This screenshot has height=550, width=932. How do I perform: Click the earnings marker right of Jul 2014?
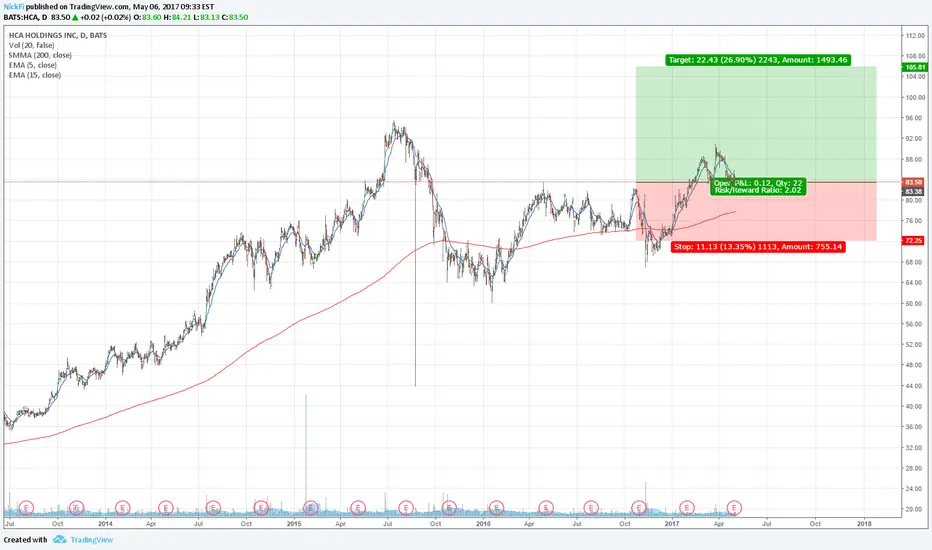click(213, 507)
